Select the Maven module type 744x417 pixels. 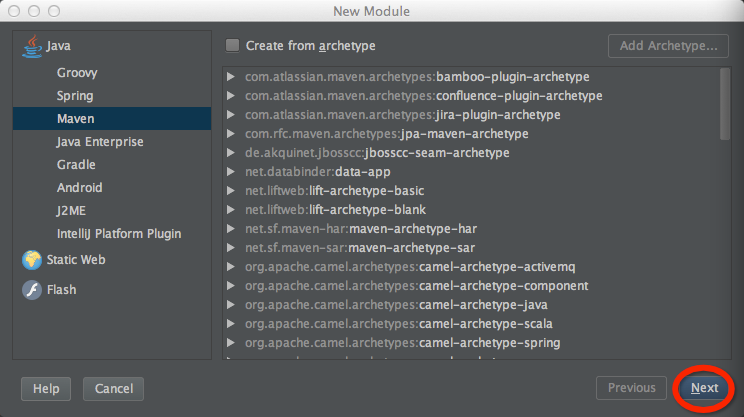[112, 119]
